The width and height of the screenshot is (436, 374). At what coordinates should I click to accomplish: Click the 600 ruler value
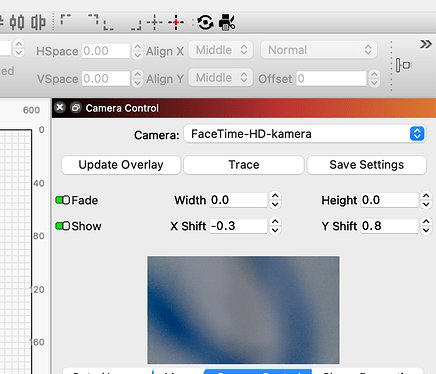(x=31, y=110)
